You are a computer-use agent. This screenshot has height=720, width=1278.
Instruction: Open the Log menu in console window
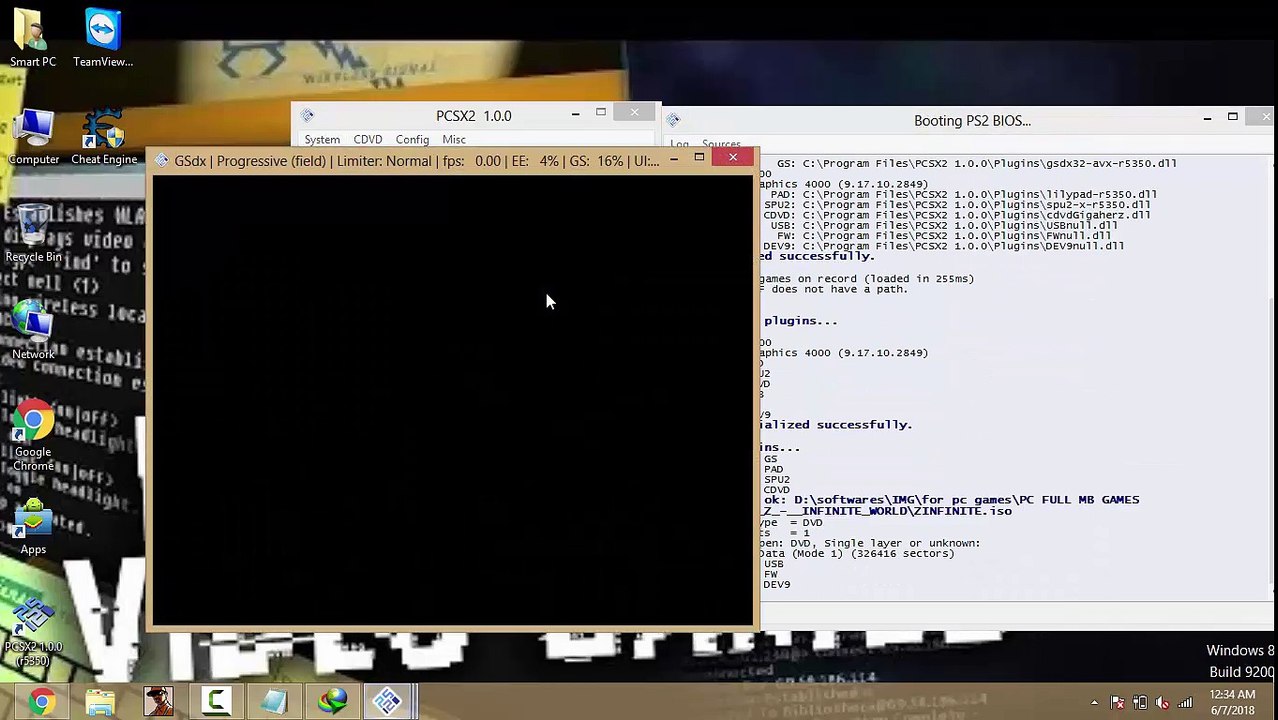(679, 145)
